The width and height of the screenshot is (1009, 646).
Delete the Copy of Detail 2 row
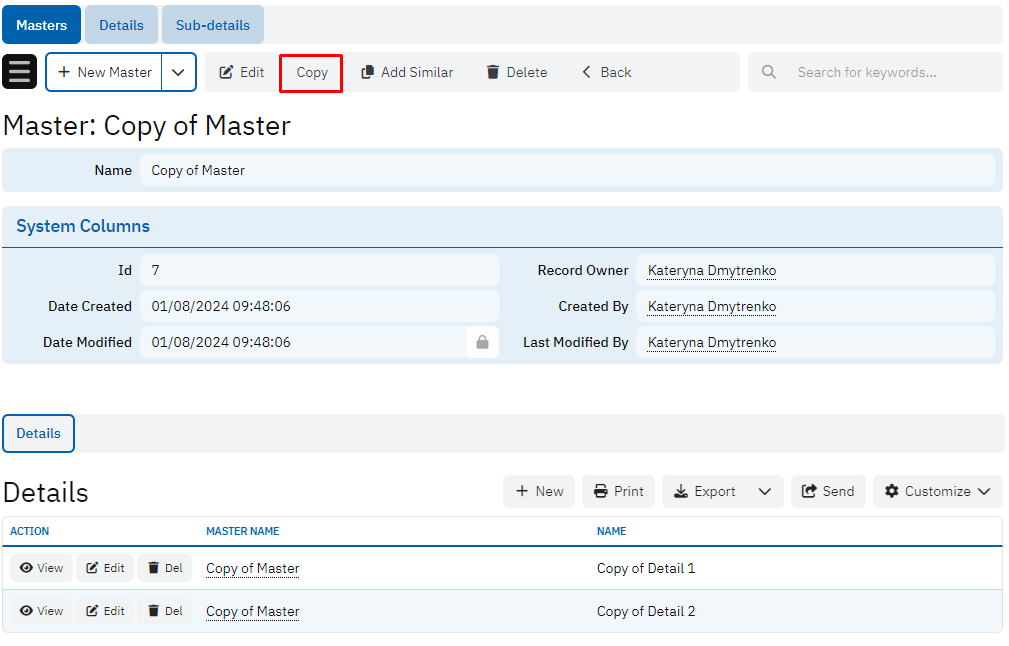point(165,611)
